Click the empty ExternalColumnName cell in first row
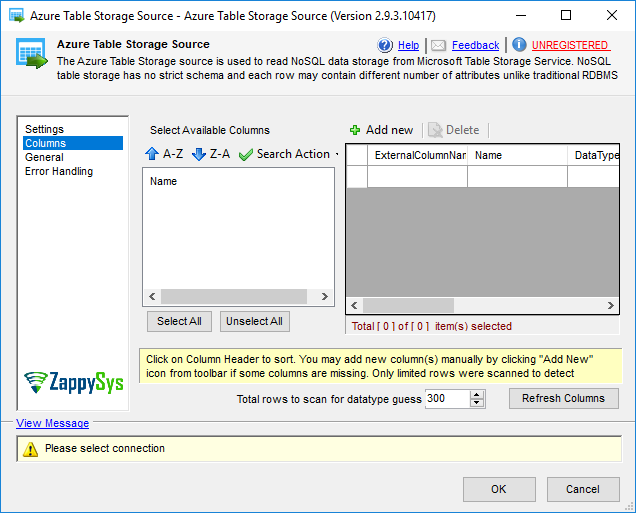636x513 pixels. [417, 176]
